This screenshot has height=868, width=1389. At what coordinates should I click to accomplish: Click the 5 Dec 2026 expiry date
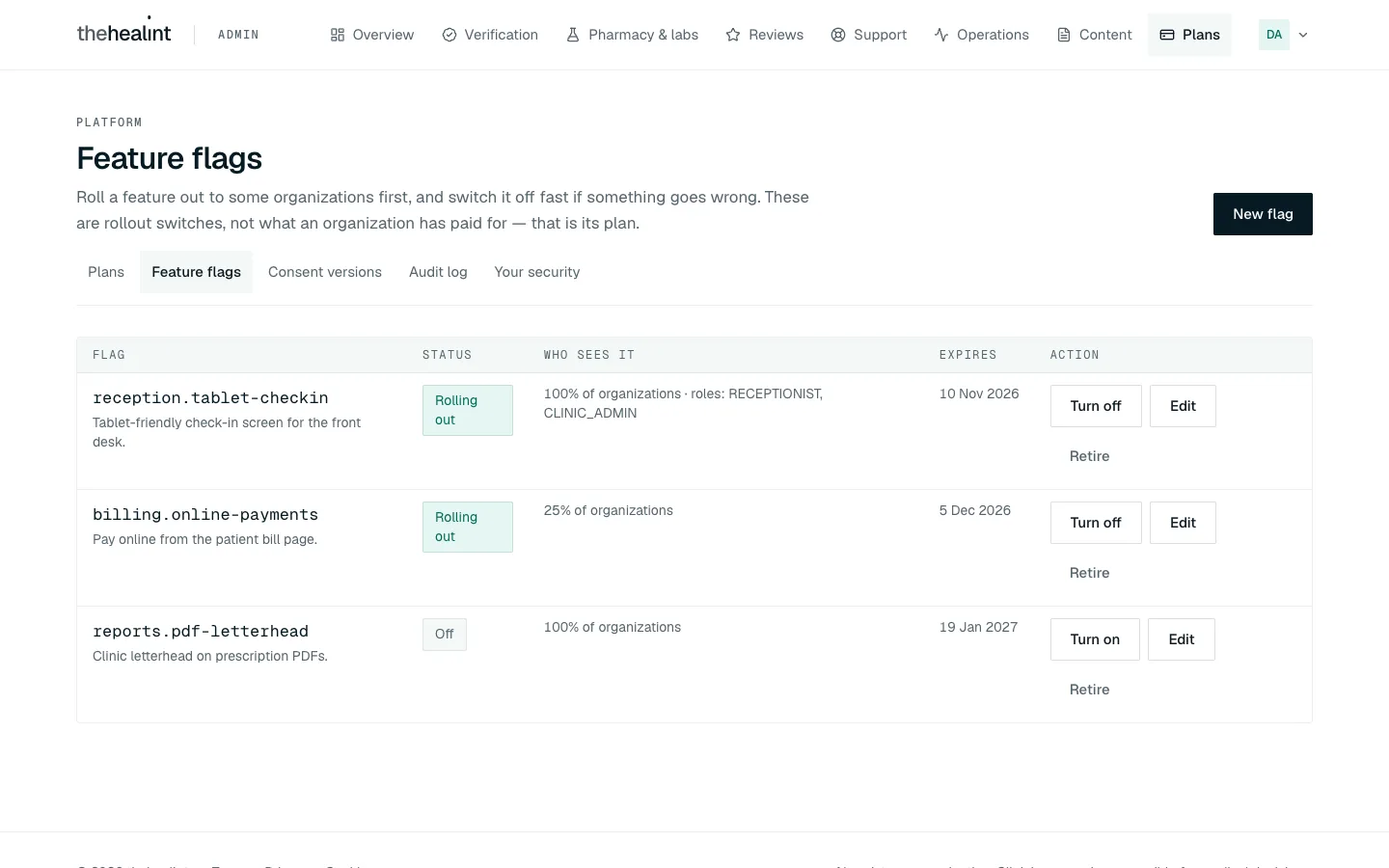(x=975, y=510)
